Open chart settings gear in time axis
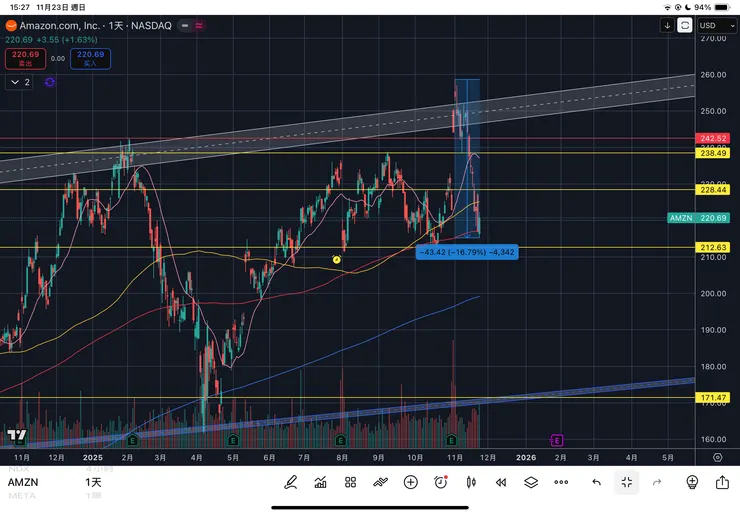Screen dimensions: 740x514 coord(717,457)
